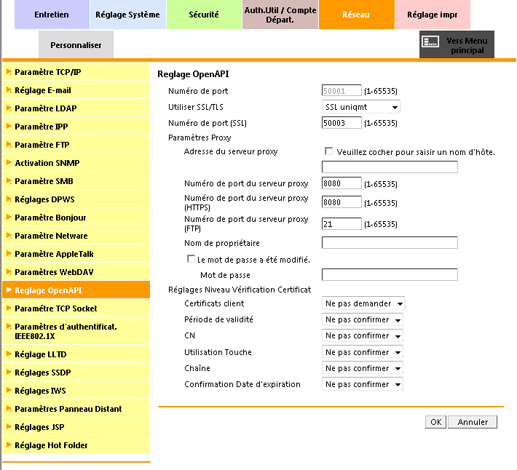The height and width of the screenshot is (470, 517).
Task: Open Paramètres Panneau Distant entry
Action: pos(76,409)
